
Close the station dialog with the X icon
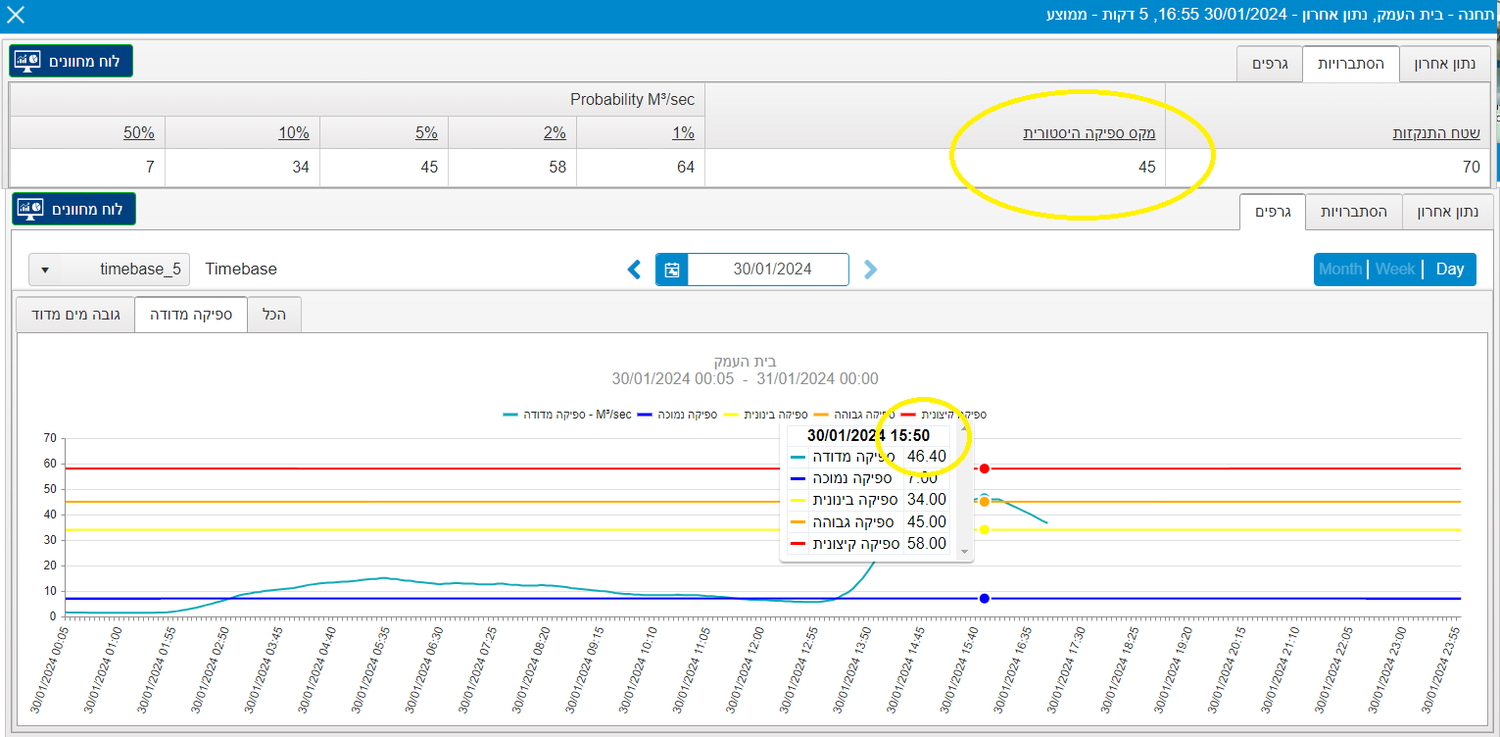pyautogui.click(x=16, y=15)
